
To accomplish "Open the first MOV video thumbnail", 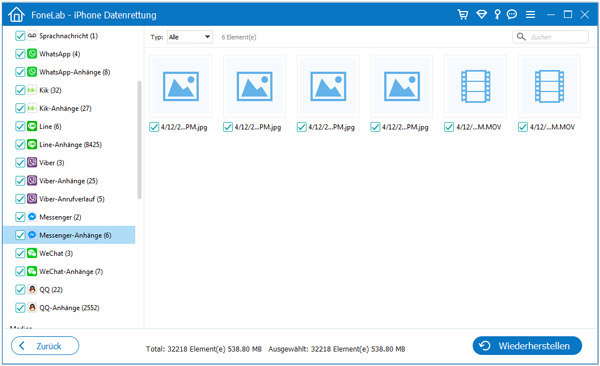I will [x=476, y=86].
